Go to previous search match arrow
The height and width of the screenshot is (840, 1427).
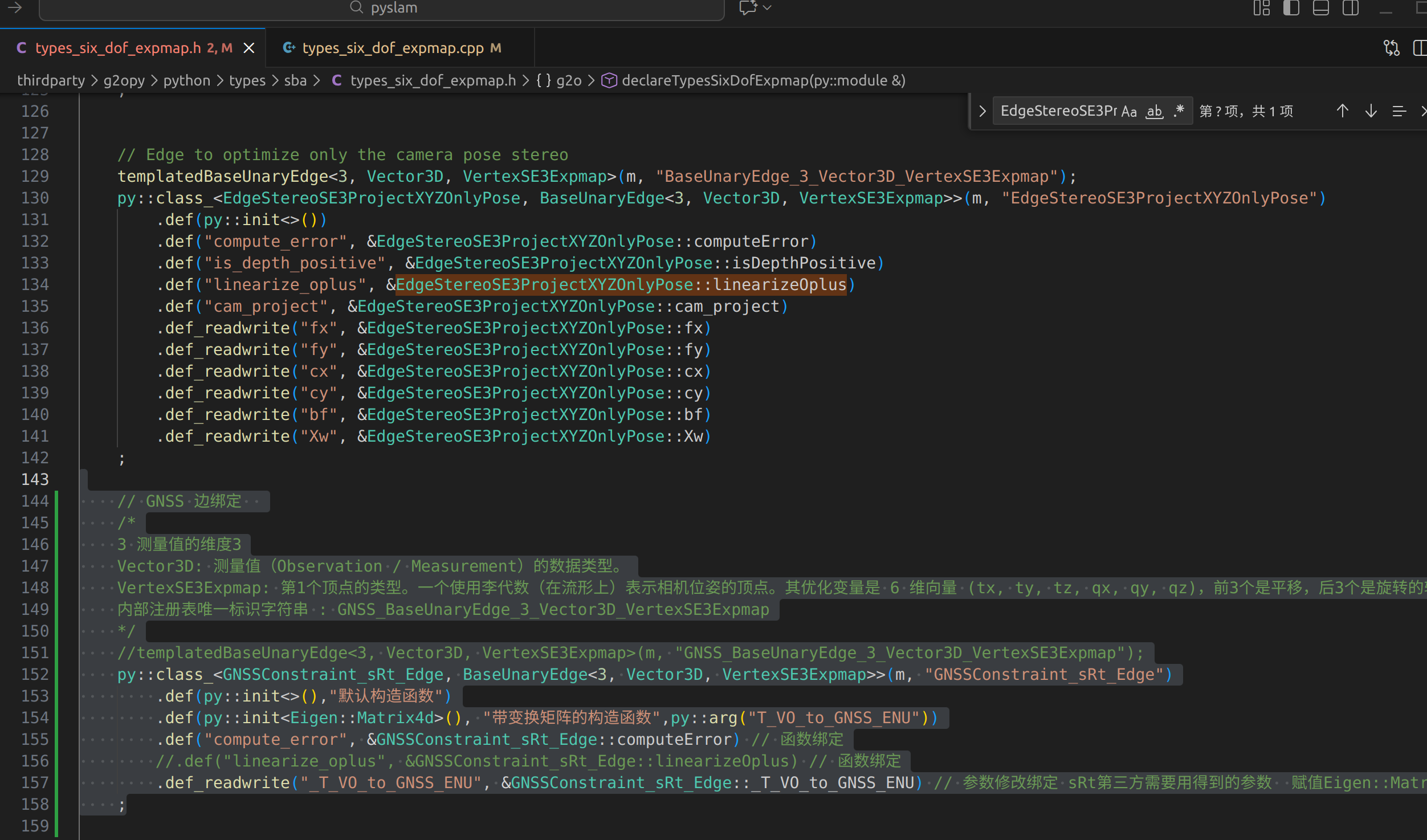1342,111
